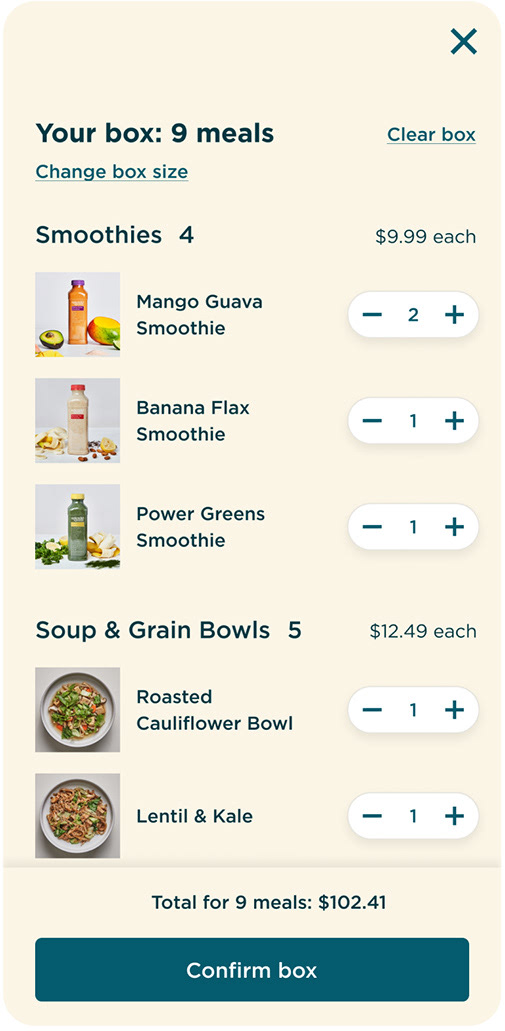
Task: Select the Power Greens Smoothie item name
Action: (201, 527)
